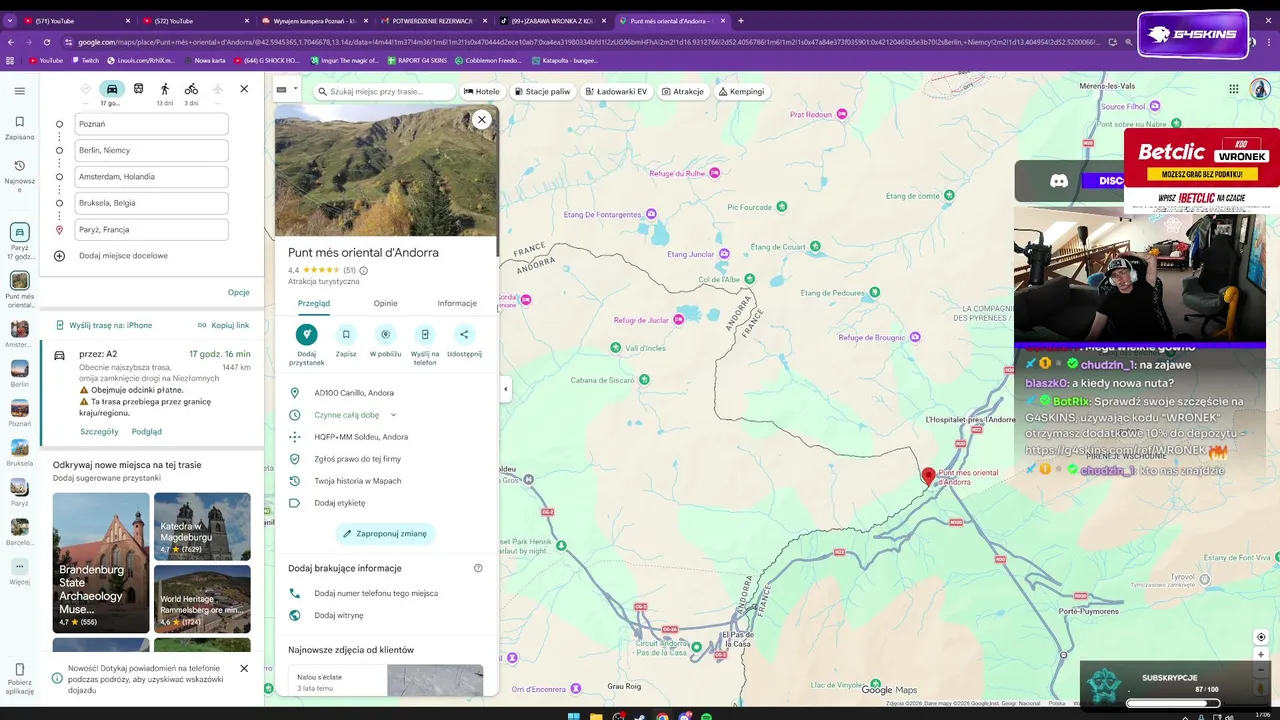
Task: Send route to iPhone
Action: pyautogui.click(x=104, y=325)
